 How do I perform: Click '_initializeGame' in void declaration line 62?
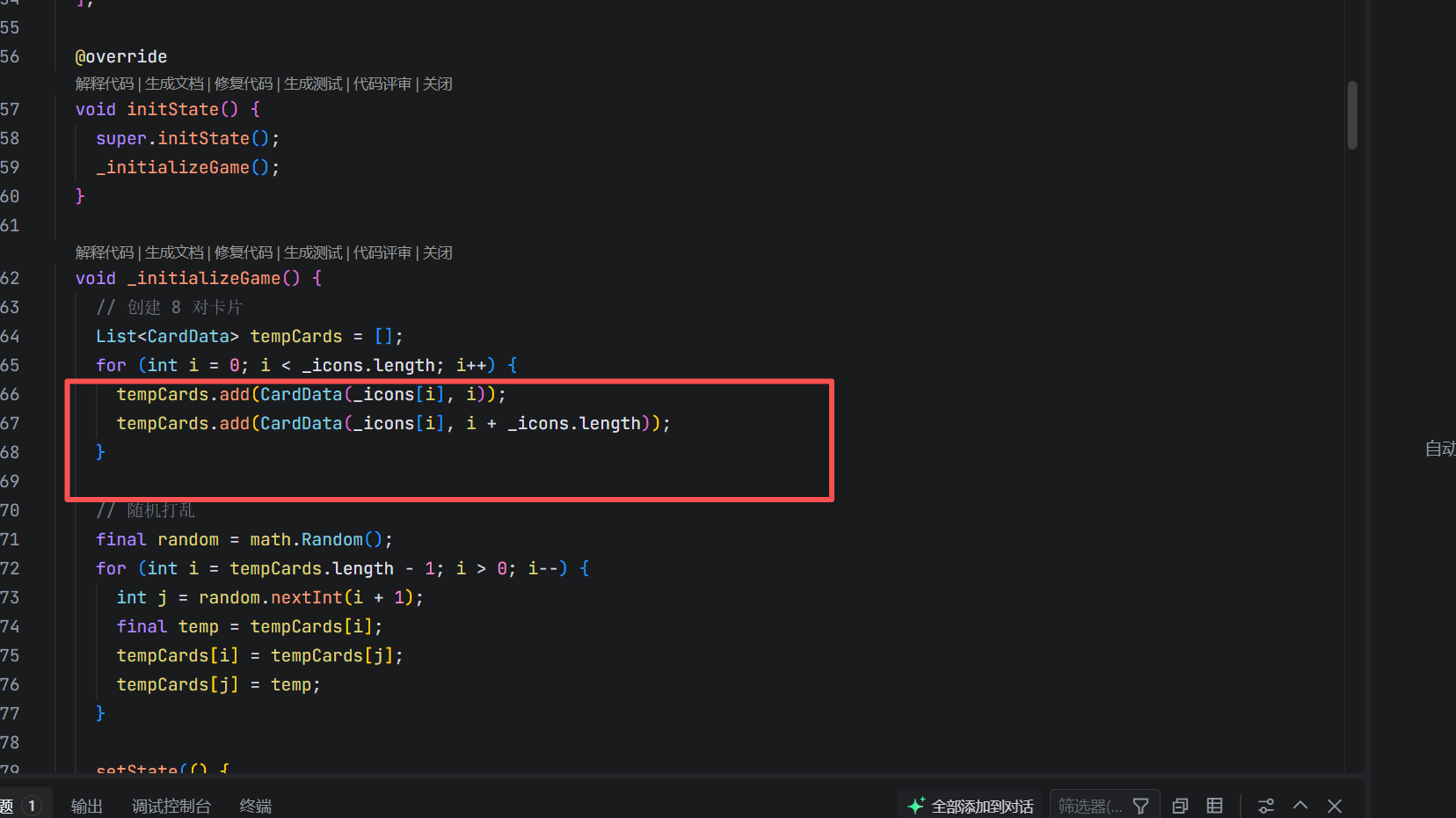tap(204, 278)
